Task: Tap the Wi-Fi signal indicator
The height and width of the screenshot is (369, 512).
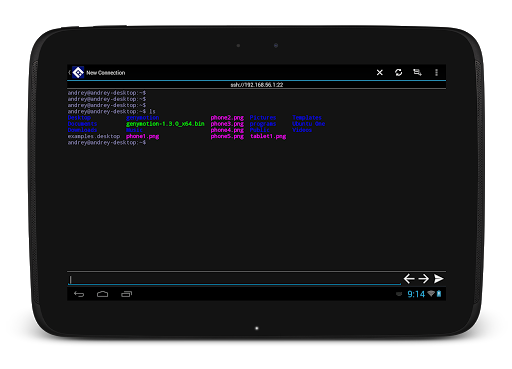Action: 431,294
